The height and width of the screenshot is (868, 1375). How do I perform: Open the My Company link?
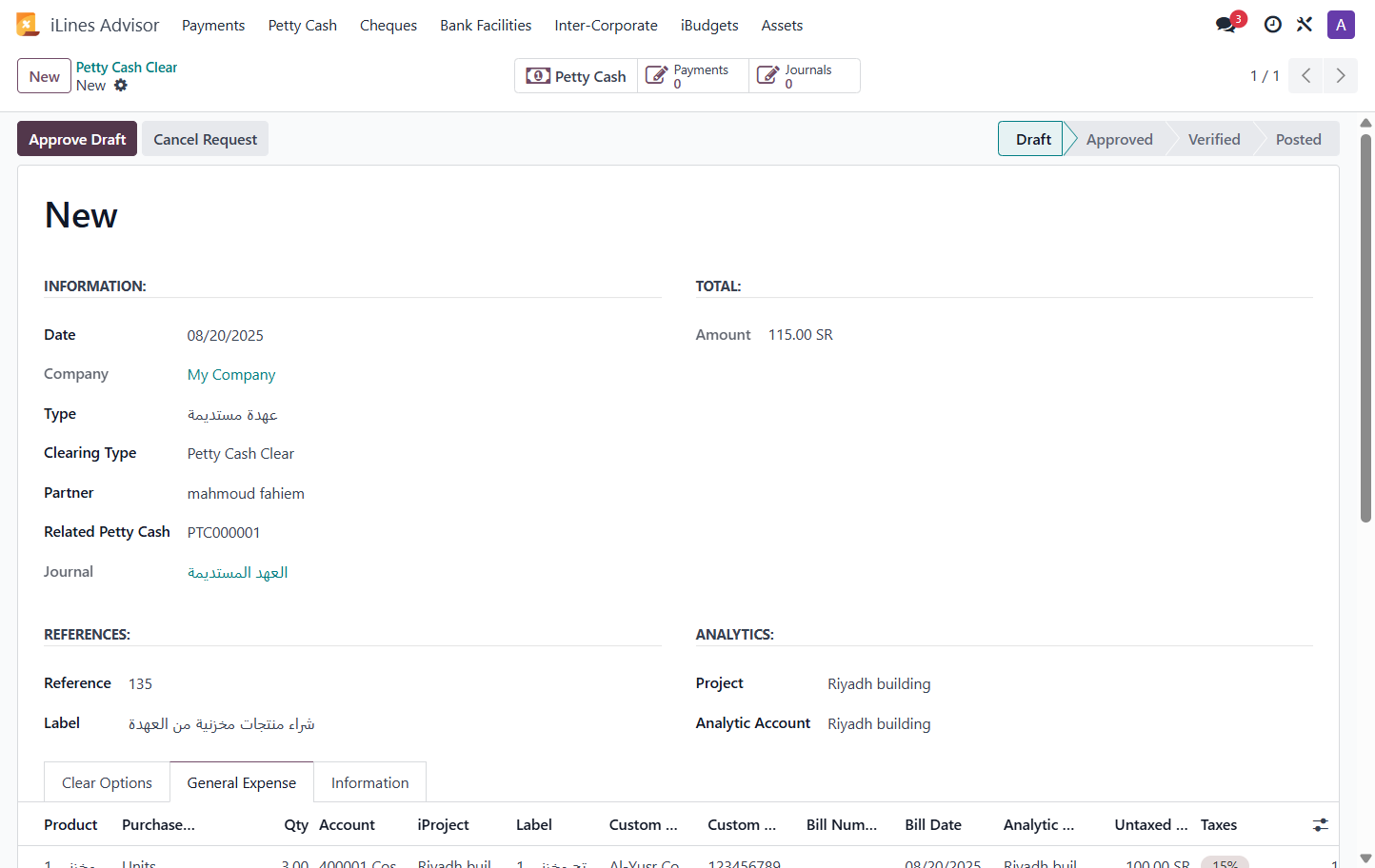pyautogui.click(x=231, y=375)
